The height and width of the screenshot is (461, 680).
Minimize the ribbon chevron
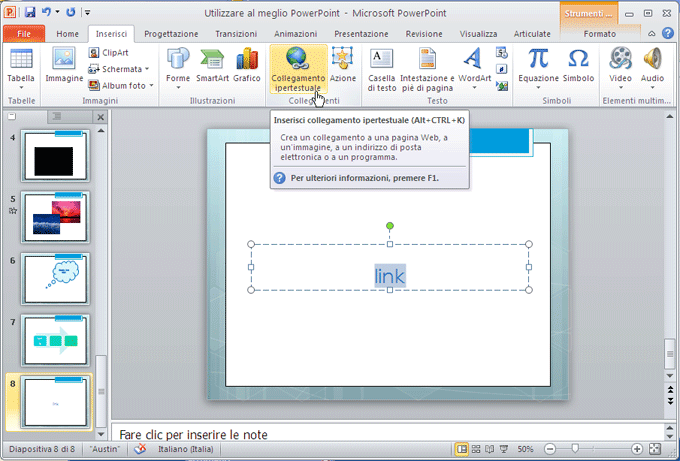[x=651, y=34]
